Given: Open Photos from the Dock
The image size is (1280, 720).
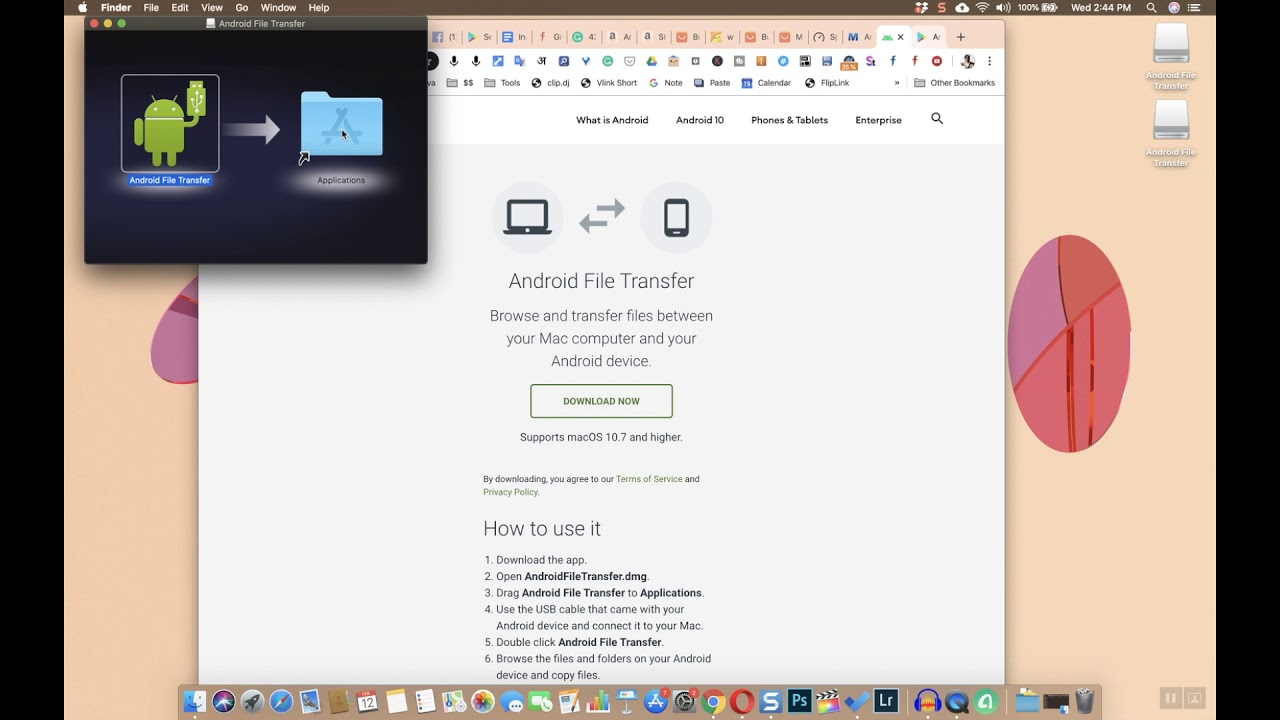Looking at the screenshot, I should point(483,702).
